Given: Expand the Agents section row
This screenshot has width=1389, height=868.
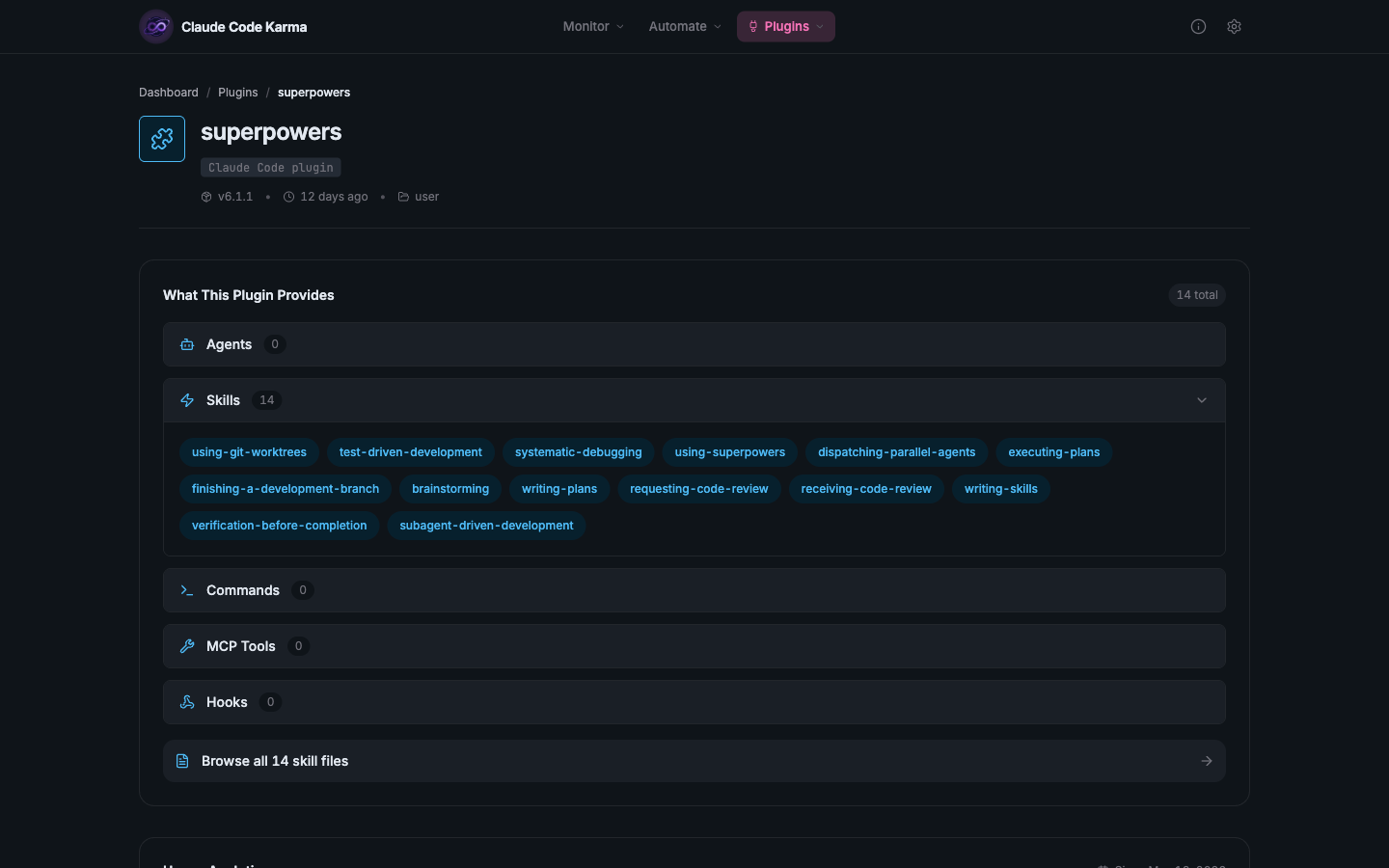Looking at the screenshot, I should tap(694, 344).
